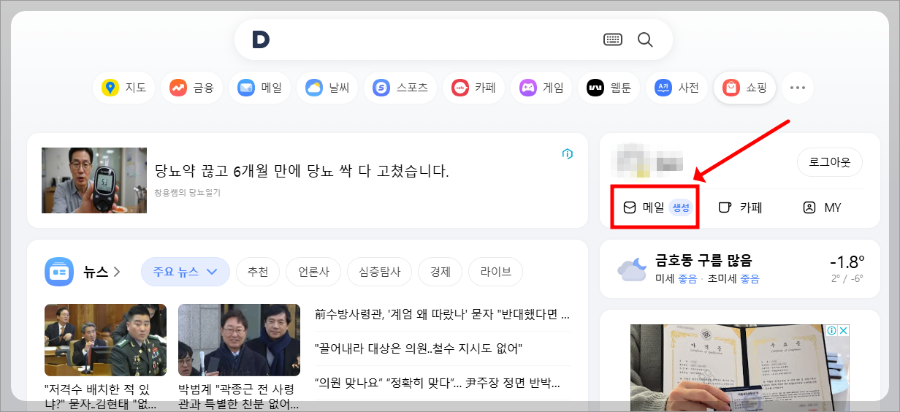Viewport: 900px width, 412px height.
Task: Open the 뉴스 heading link
Action: point(101,271)
